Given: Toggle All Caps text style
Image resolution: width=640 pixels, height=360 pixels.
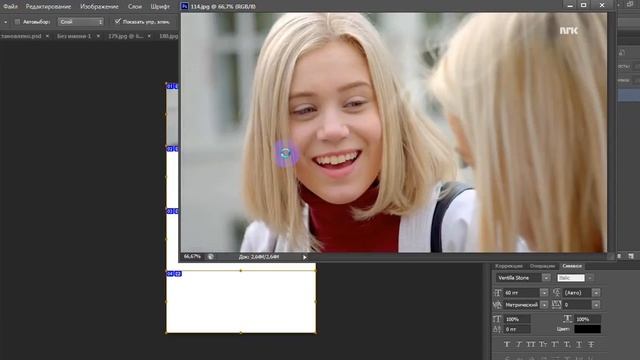Looking at the screenshot, I should [x=531, y=344].
